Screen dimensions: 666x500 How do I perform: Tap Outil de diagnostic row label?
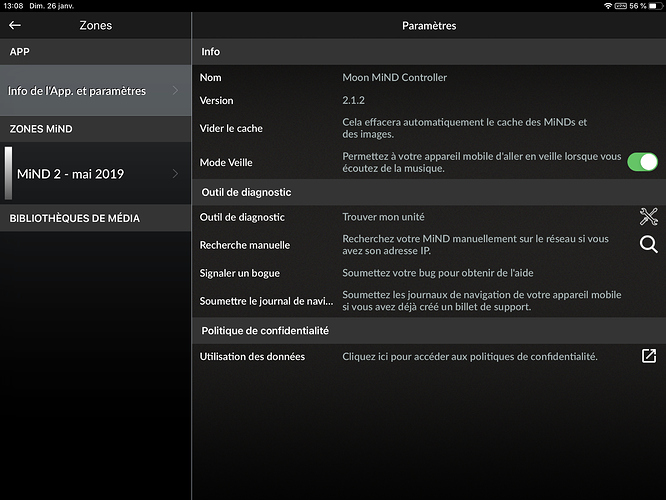[242, 217]
